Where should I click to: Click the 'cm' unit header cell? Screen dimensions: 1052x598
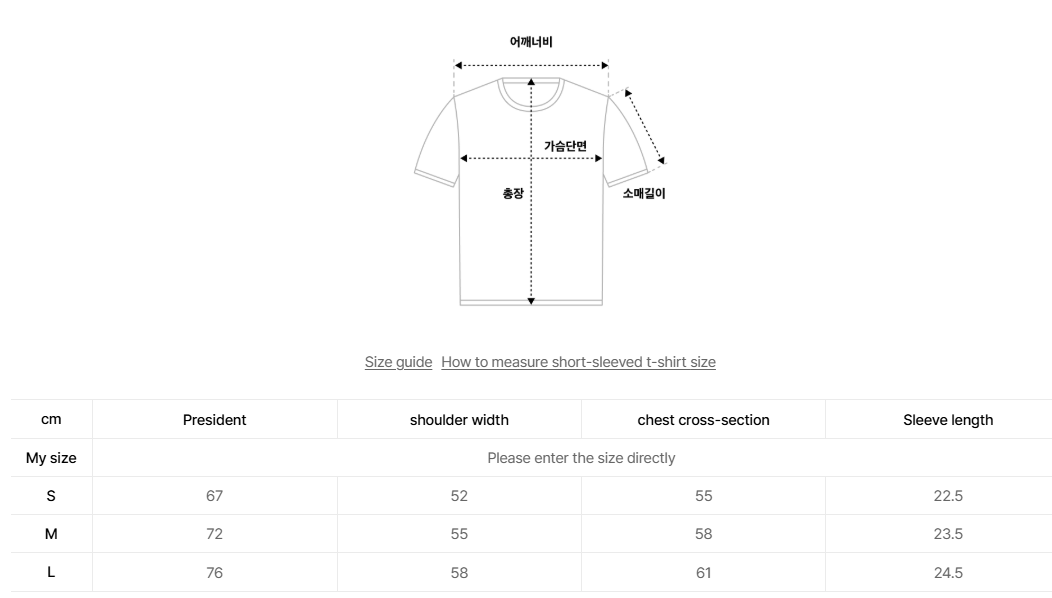tap(51, 420)
